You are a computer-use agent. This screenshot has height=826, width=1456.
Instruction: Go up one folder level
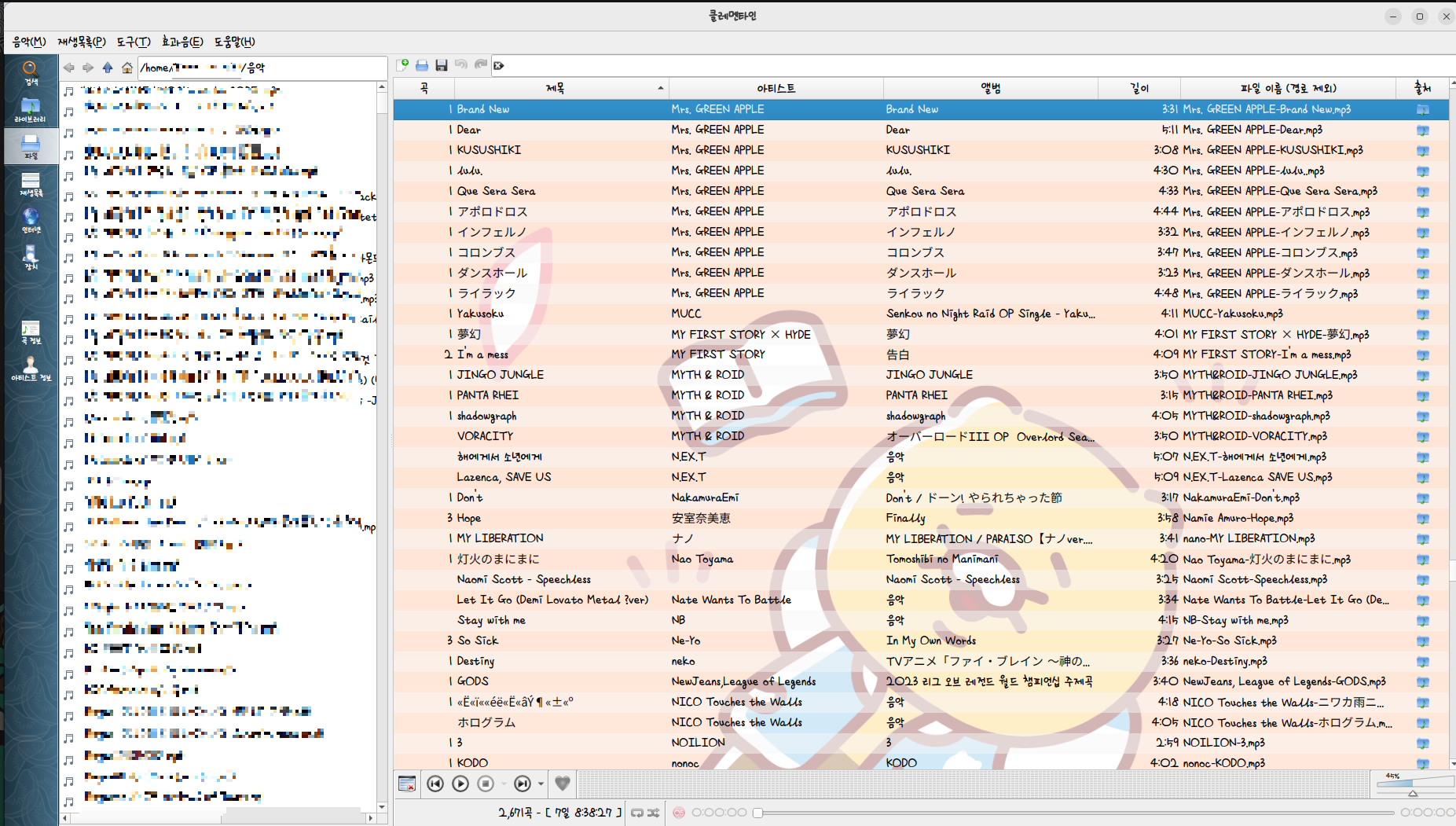coord(108,68)
